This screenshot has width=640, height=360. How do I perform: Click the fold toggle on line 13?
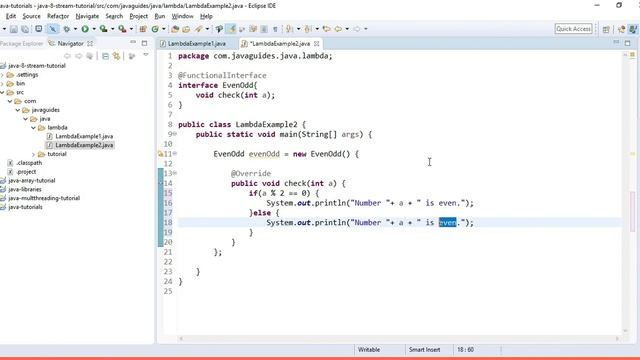point(175,173)
